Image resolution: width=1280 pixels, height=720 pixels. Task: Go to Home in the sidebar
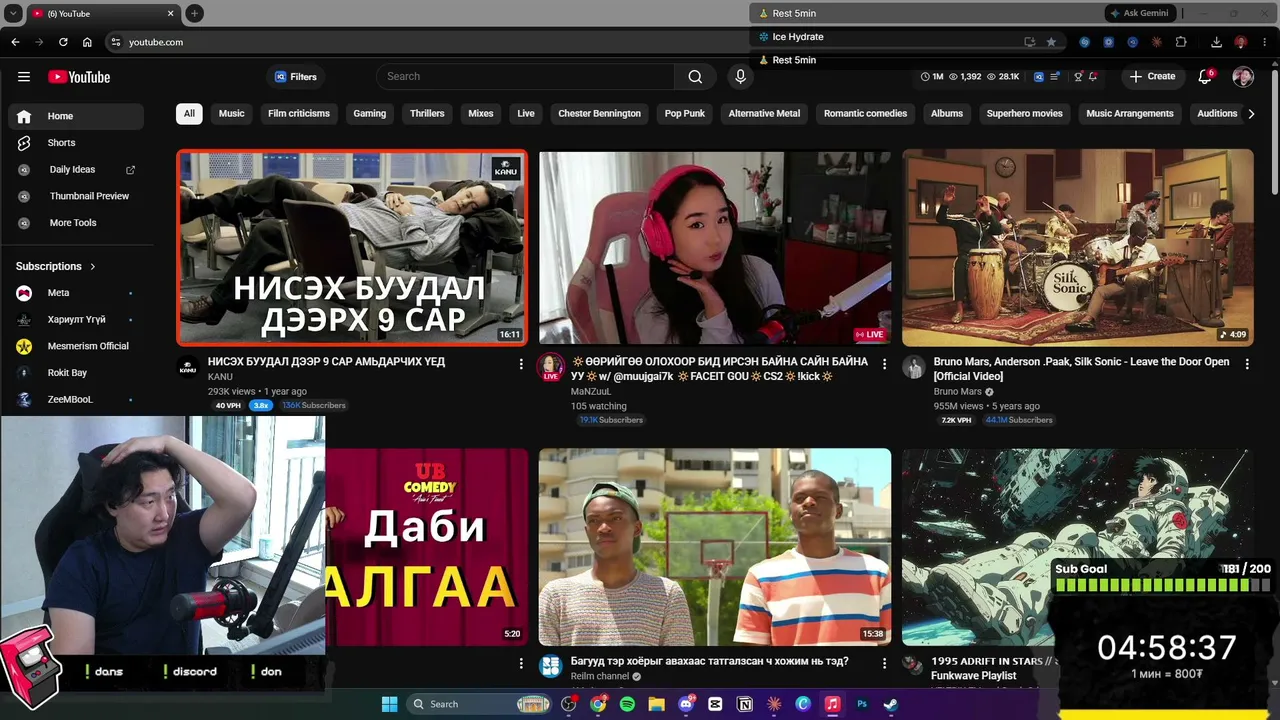76,116
